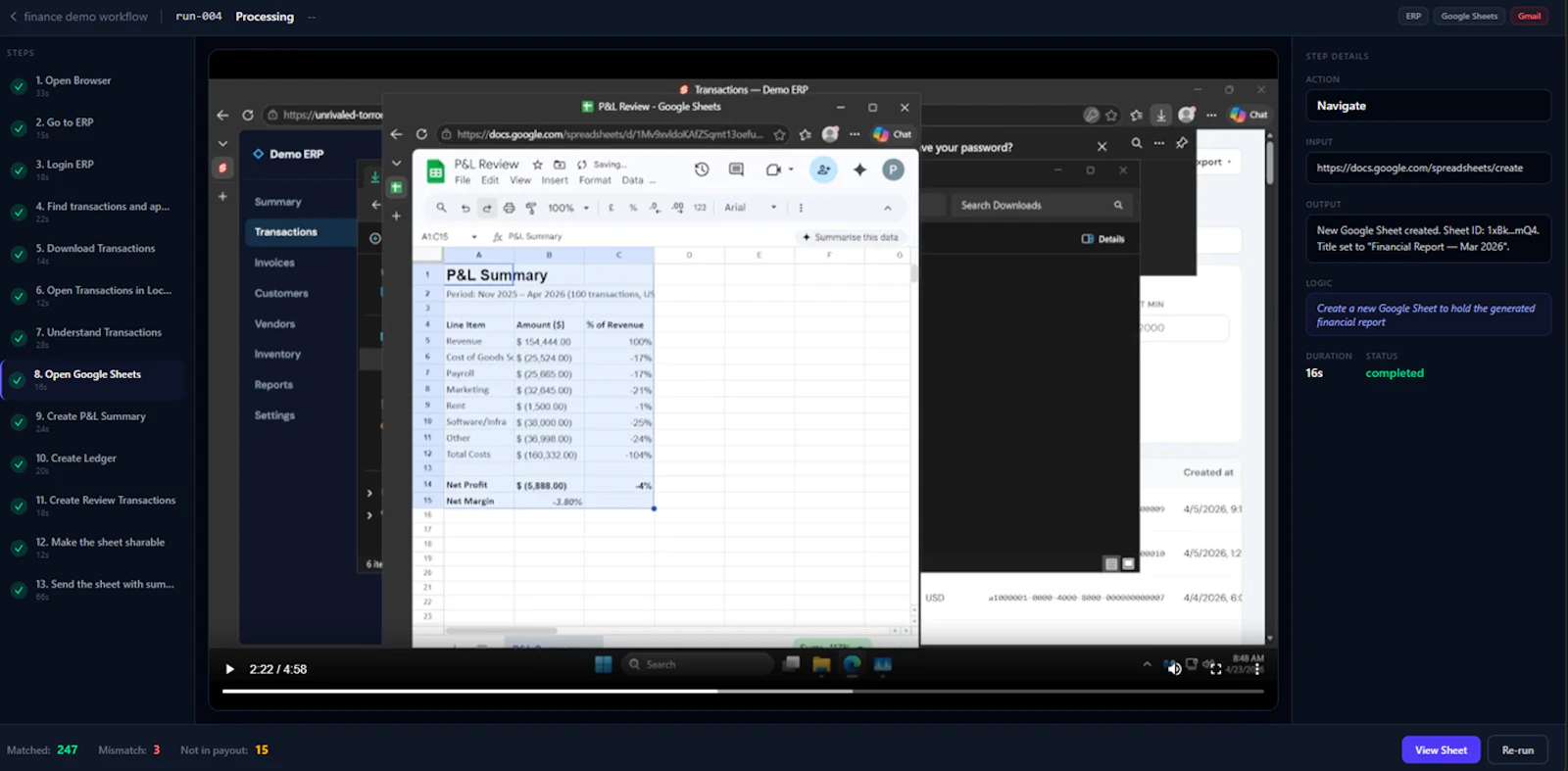Screen dimensions: 1568x771
Task: Click the input URL field in Step Details
Action: click(1428, 168)
